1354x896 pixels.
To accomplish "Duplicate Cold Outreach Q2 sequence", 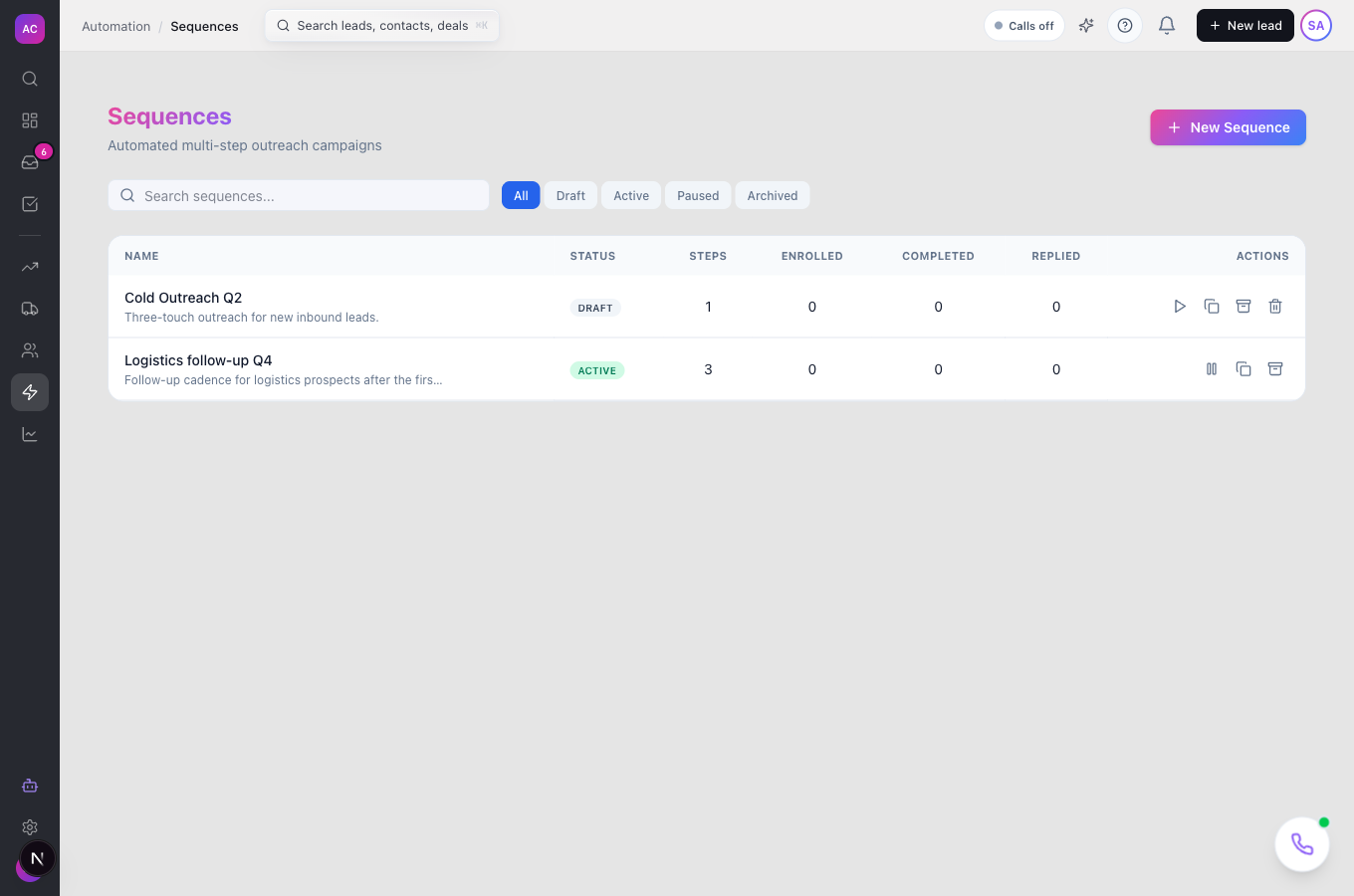I will pos(1212,307).
